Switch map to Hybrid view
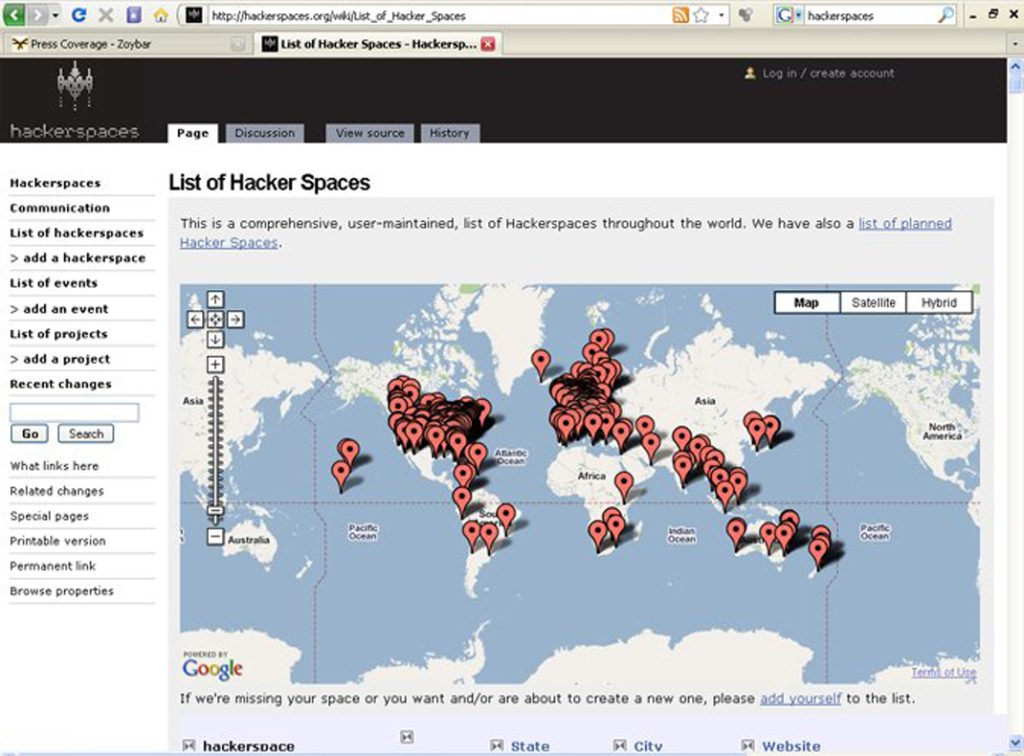 [939, 303]
